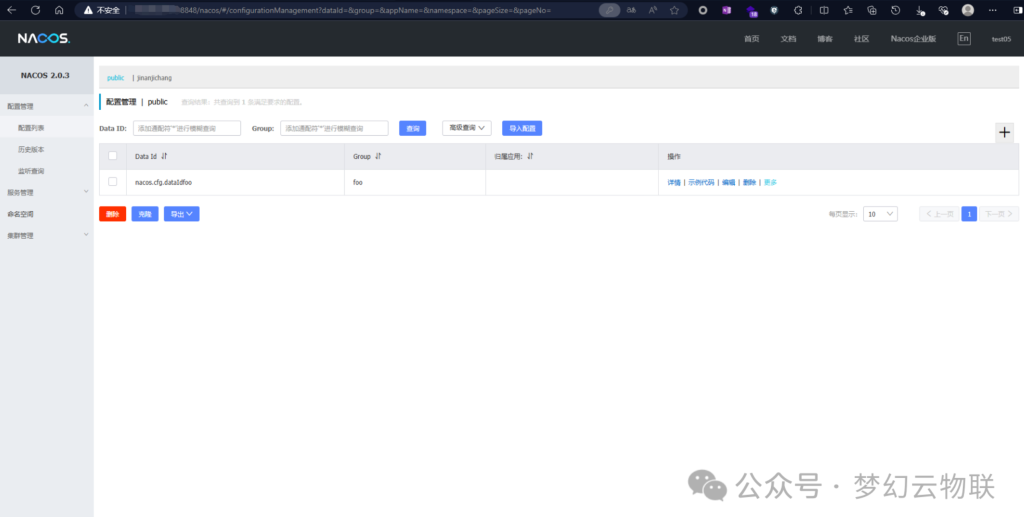Open 更多 options for nacos.cfg.dataIdfoo
The image size is (1024, 517).
click(x=770, y=183)
